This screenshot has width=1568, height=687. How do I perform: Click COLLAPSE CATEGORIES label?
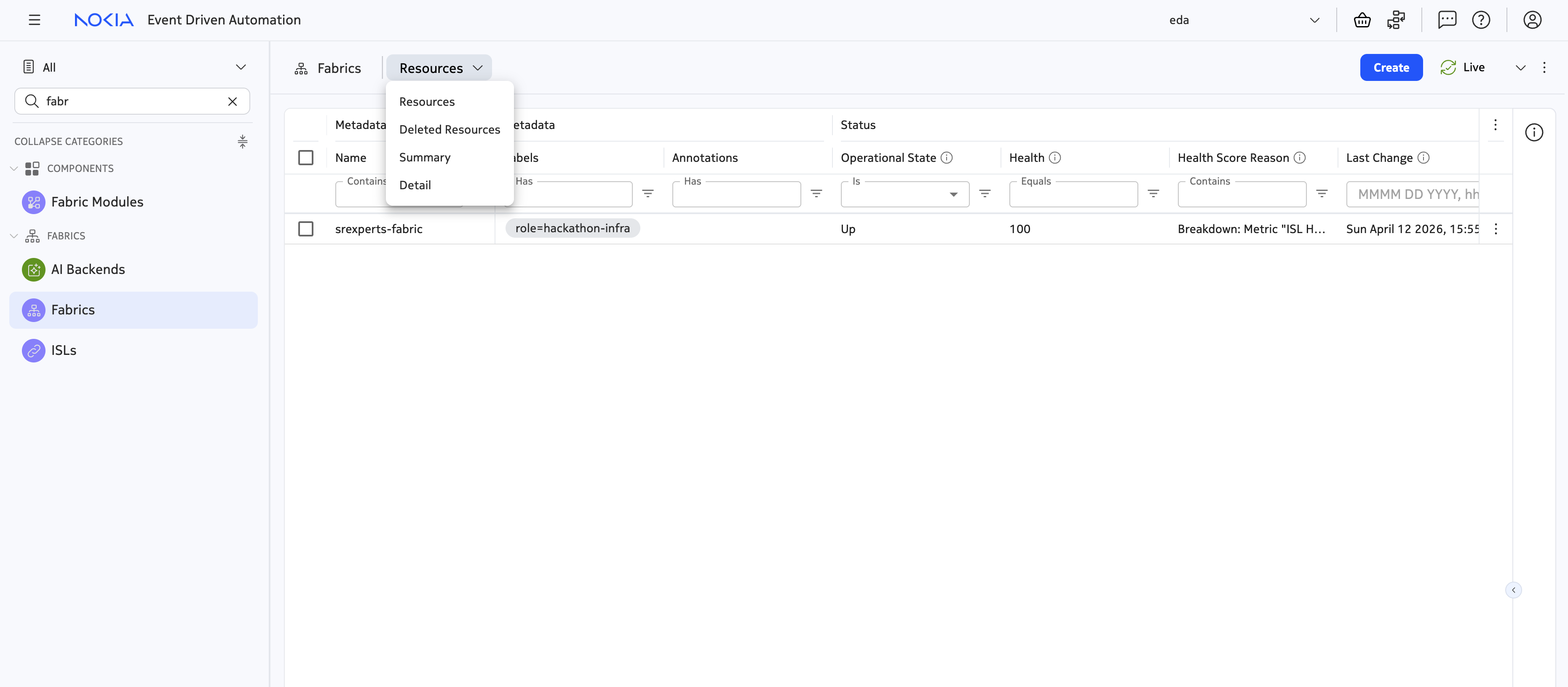[x=68, y=141]
